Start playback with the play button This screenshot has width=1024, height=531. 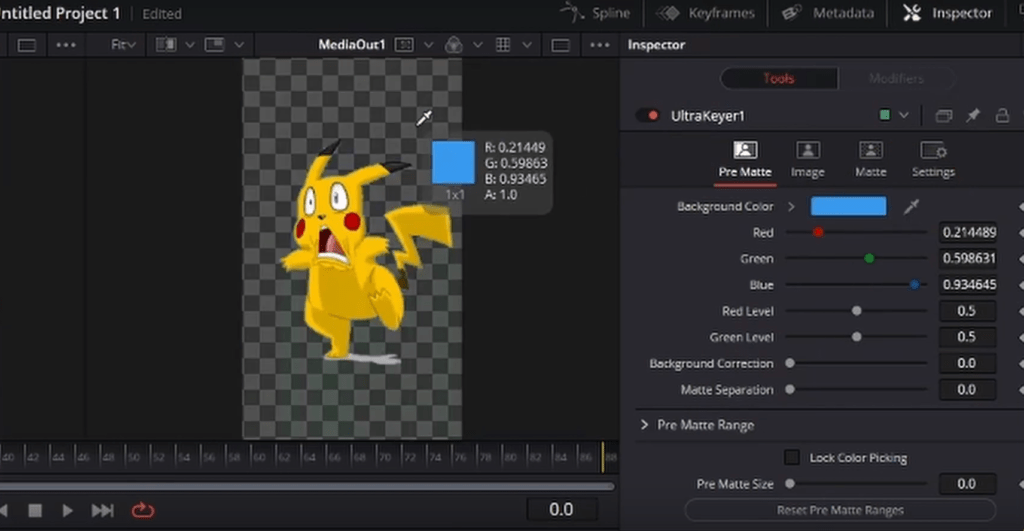click(x=67, y=511)
